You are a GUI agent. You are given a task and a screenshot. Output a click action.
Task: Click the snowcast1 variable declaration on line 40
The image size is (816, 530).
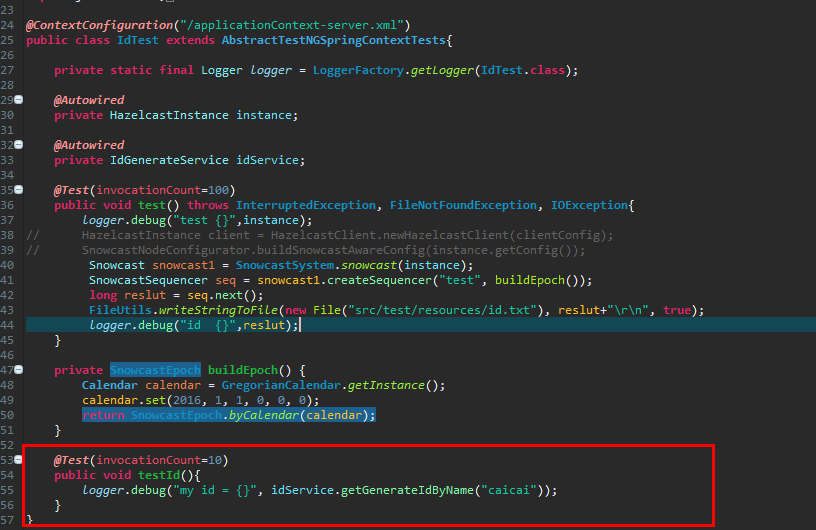pyautogui.click(x=183, y=266)
